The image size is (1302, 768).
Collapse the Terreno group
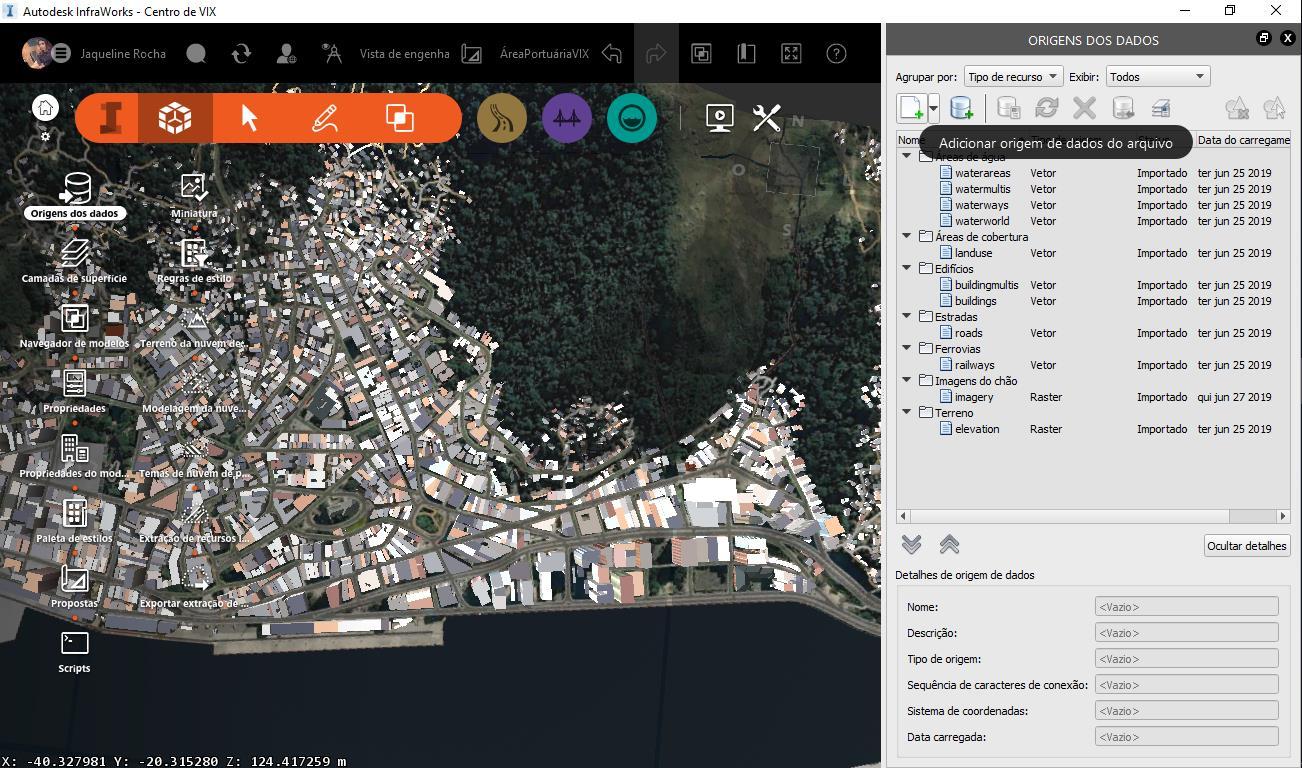(907, 413)
